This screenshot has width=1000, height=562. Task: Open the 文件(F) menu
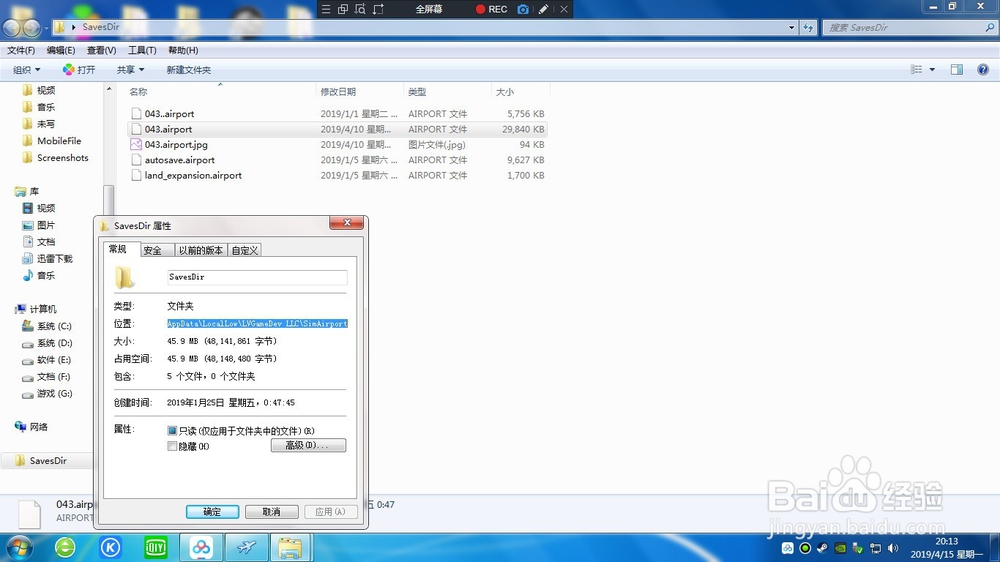tap(21, 50)
